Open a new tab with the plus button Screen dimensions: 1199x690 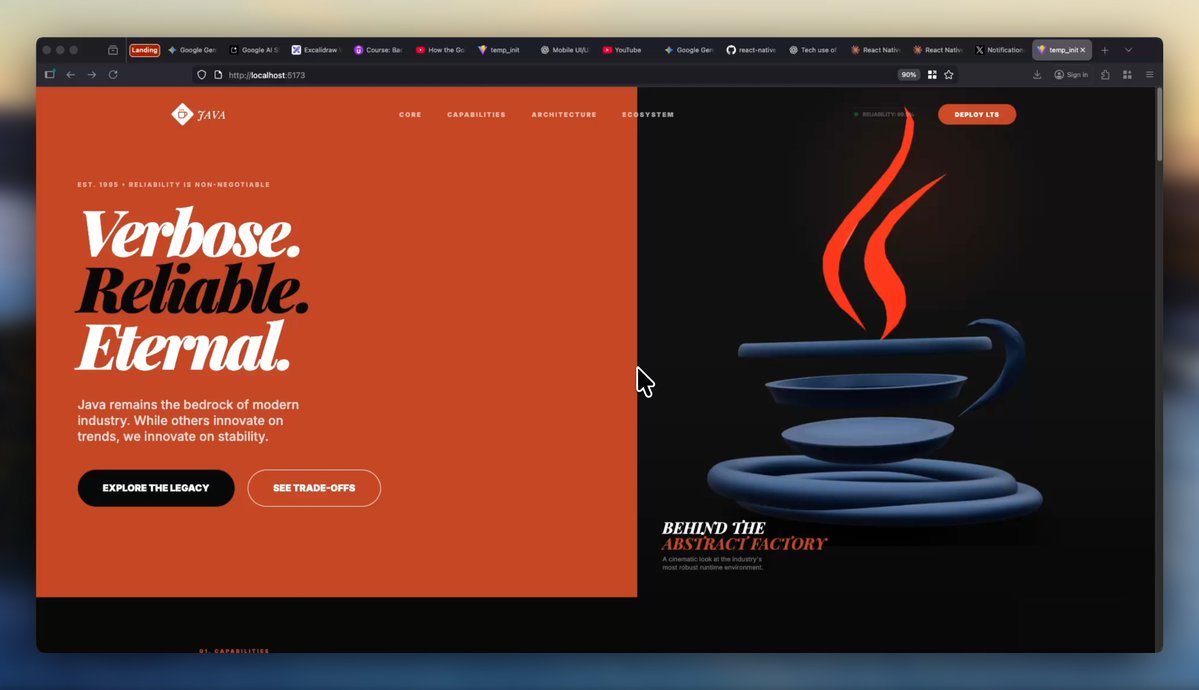(1105, 50)
